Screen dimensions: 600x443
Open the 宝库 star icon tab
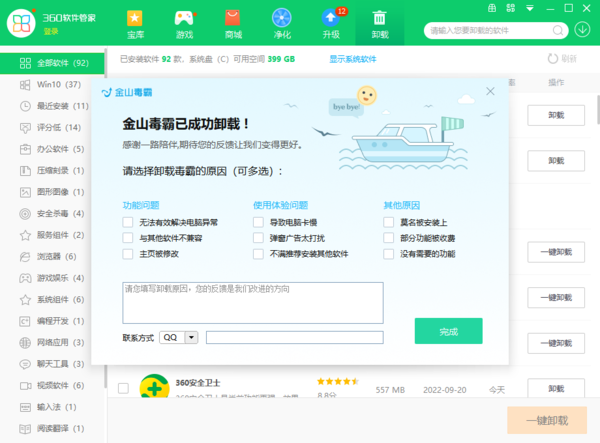(x=135, y=24)
